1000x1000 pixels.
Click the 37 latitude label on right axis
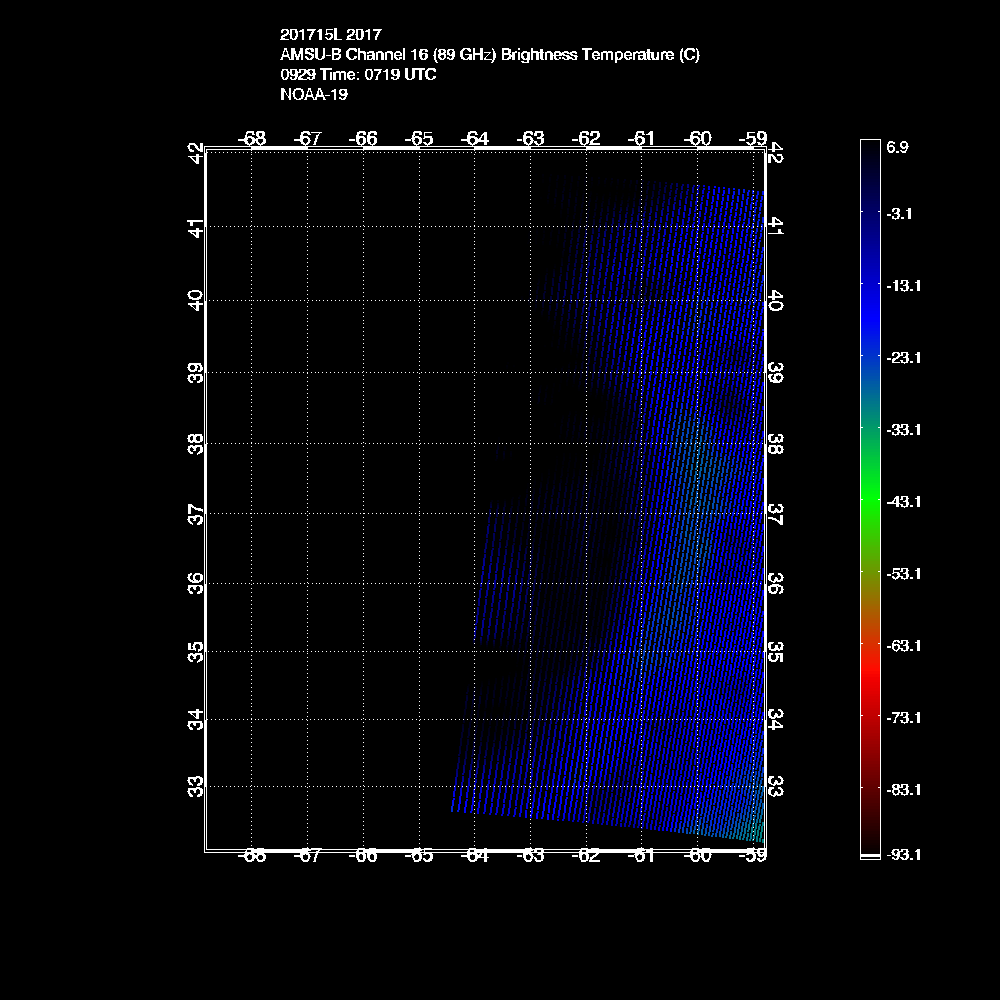[x=774, y=514]
